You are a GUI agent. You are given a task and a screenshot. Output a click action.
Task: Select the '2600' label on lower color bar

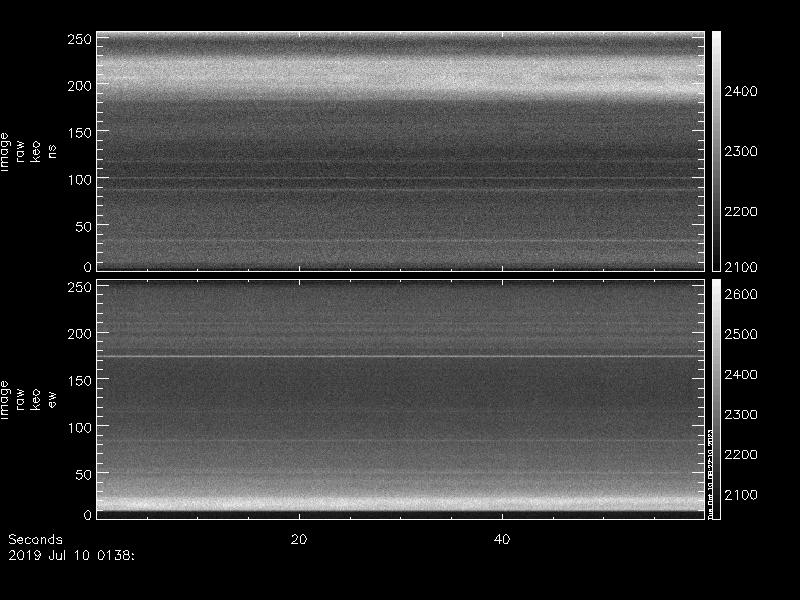click(741, 294)
